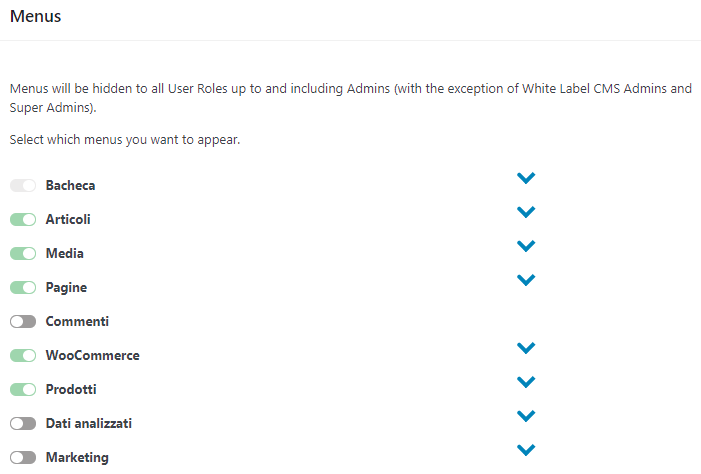Disable the WooCommerce menu toggle
701x474 pixels.
click(23, 356)
